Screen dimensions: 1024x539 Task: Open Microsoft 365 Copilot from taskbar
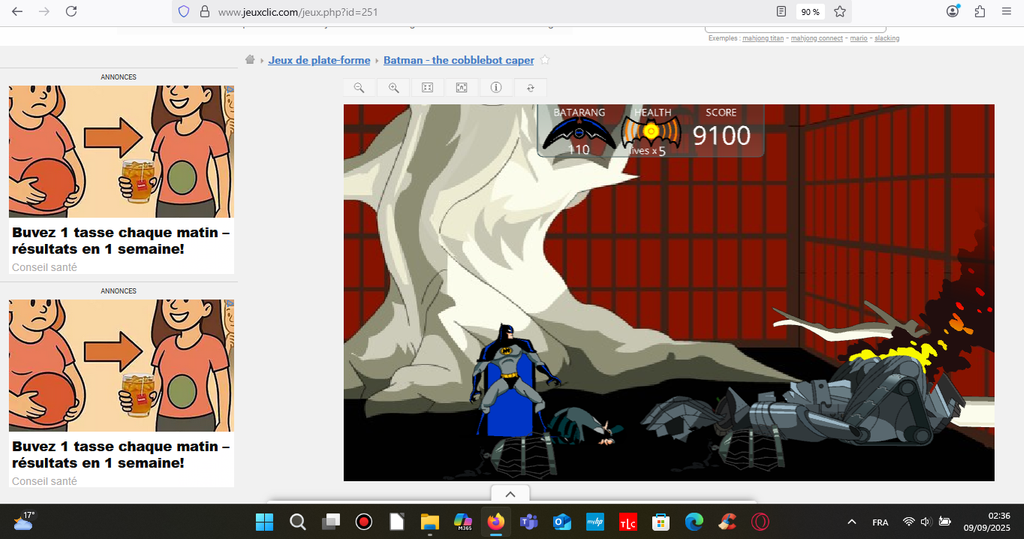click(x=463, y=522)
